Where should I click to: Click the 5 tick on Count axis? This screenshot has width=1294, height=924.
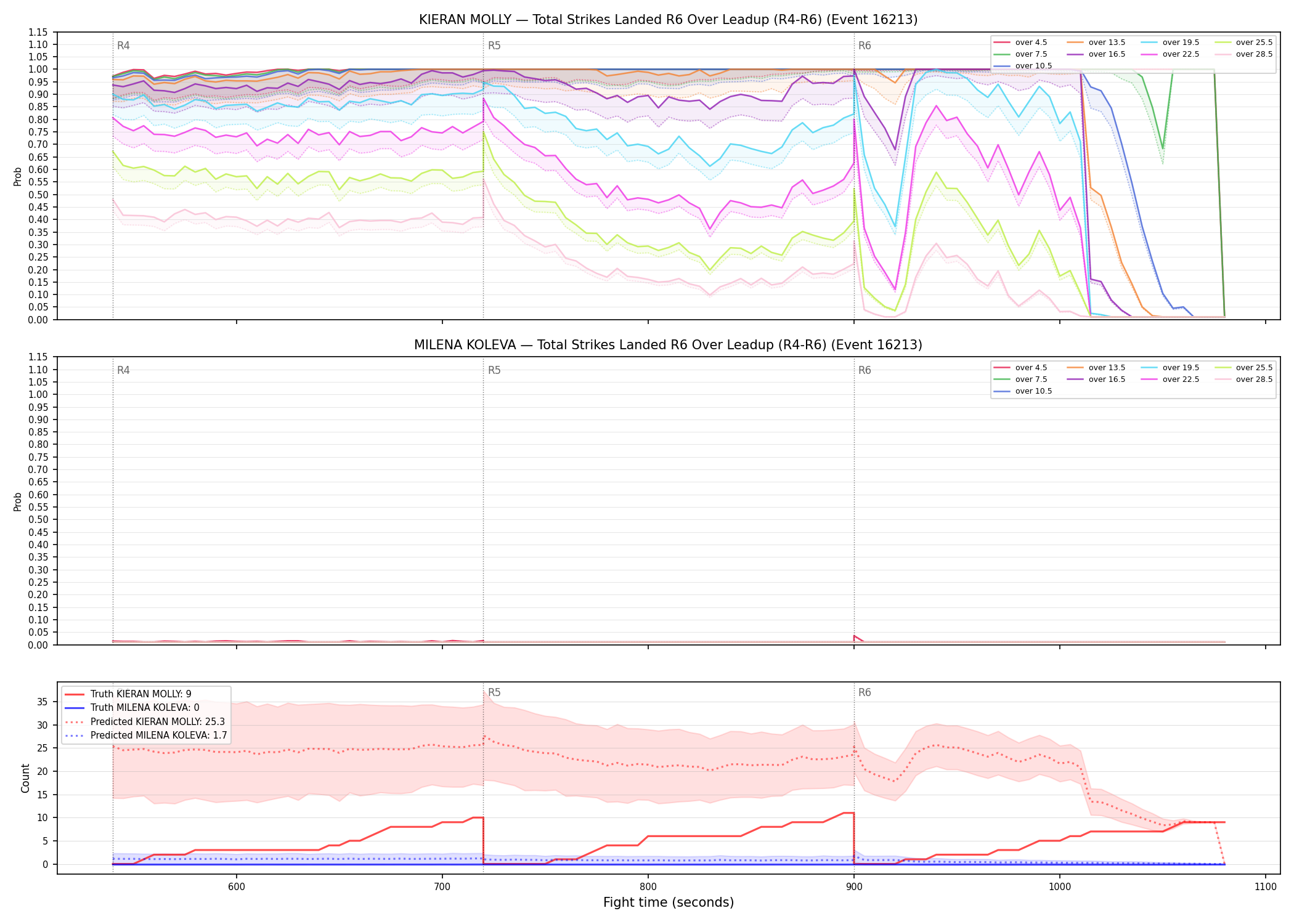pos(46,841)
